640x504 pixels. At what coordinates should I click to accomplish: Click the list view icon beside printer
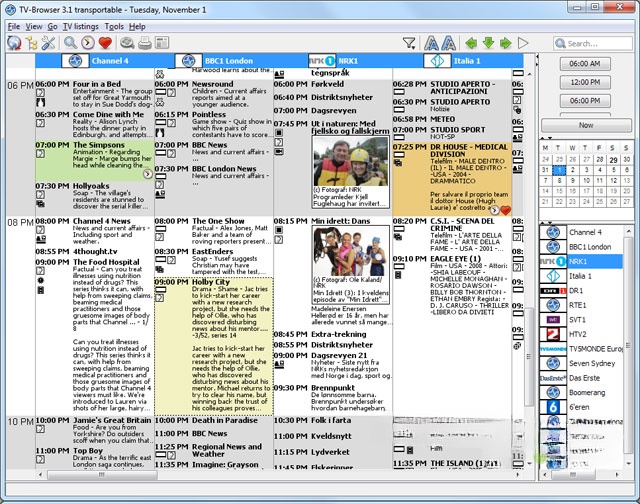pyautogui.click(x=162, y=43)
